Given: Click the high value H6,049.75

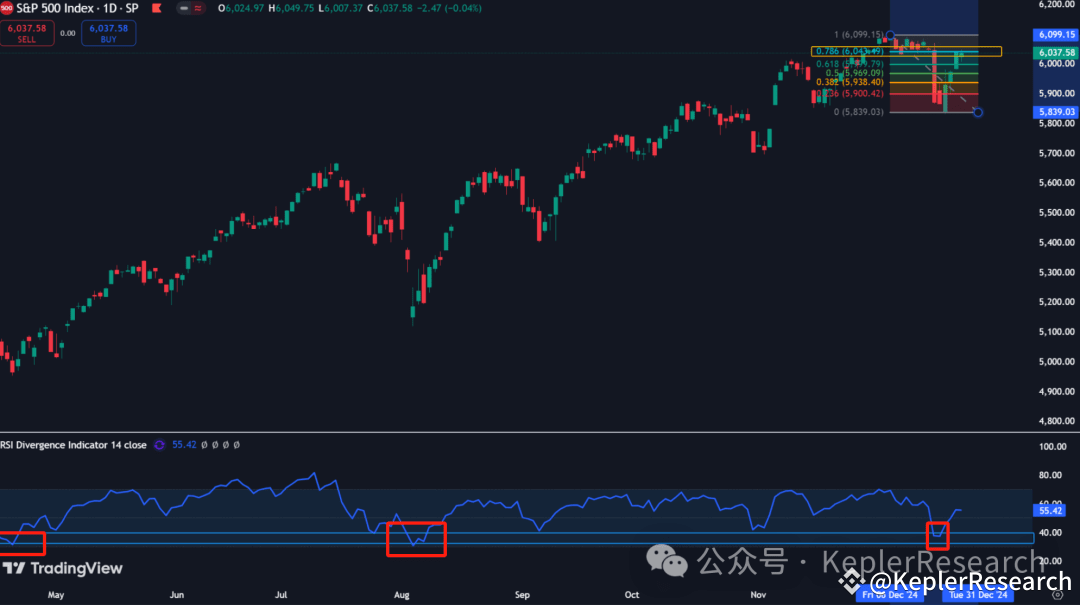Looking at the screenshot, I should pos(291,8).
